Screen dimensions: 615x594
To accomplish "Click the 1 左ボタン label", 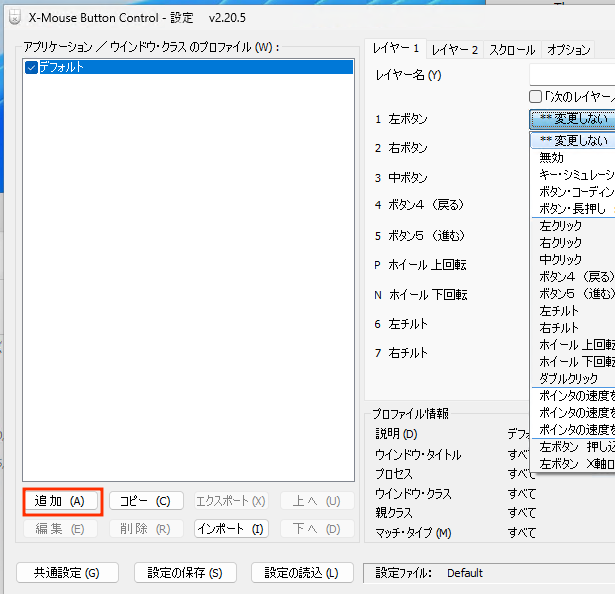I will pos(401,119).
